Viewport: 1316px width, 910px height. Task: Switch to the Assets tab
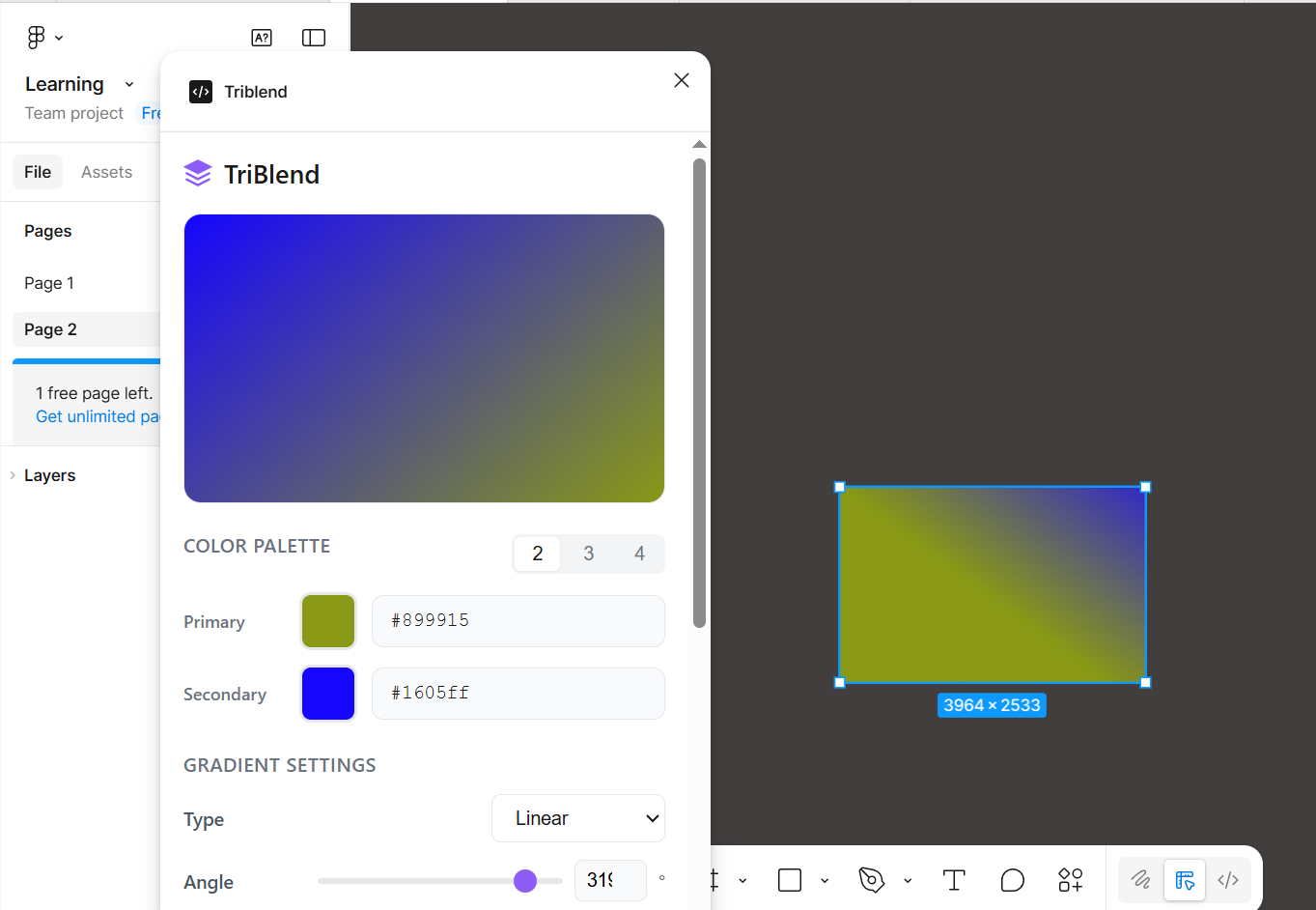(106, 172)
